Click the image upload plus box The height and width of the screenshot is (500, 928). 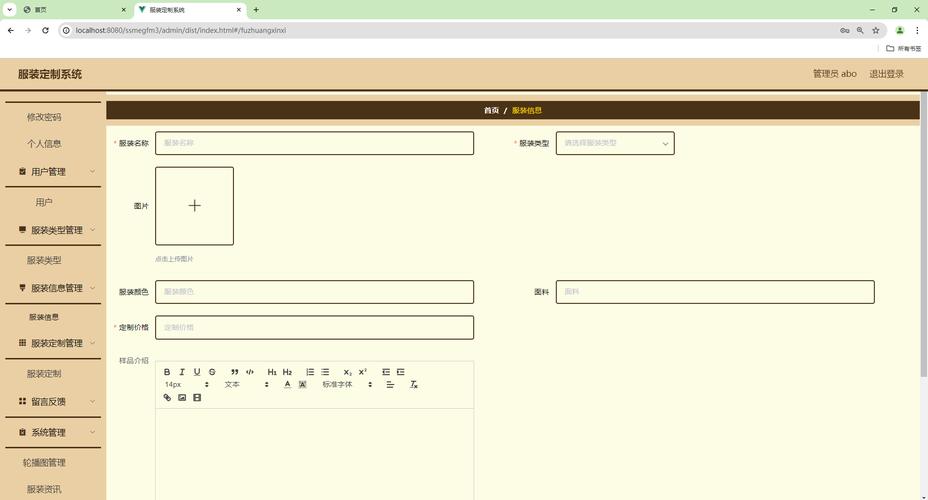pyautogui.click(x=194, y=206)
